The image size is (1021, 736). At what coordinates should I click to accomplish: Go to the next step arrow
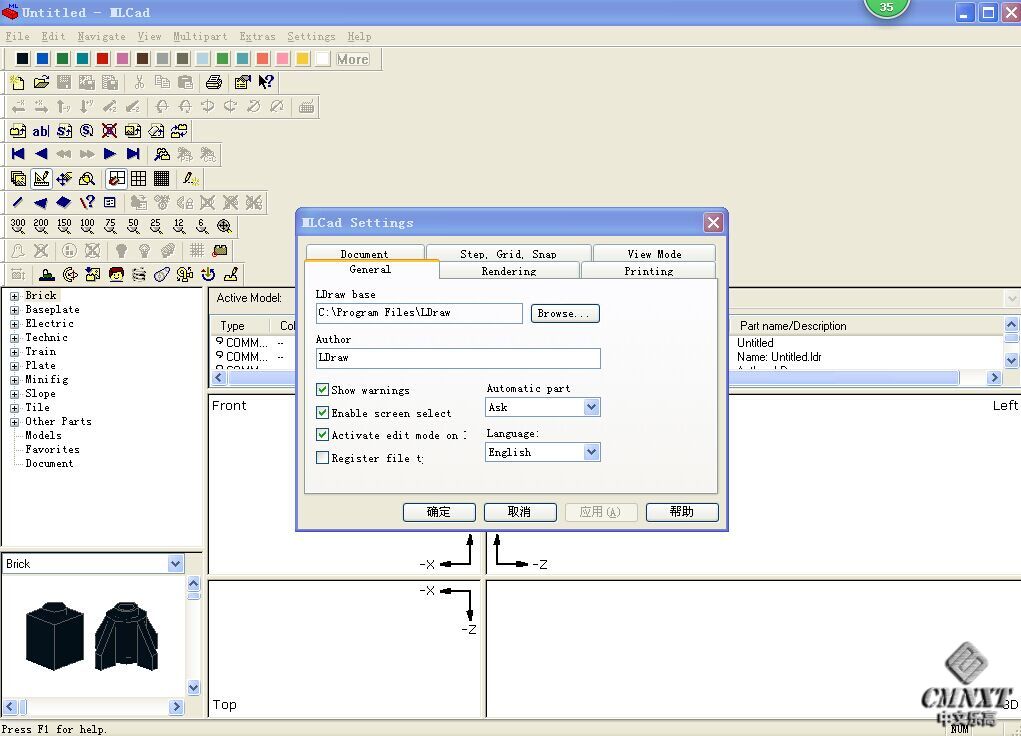click(x=110, y=154)
